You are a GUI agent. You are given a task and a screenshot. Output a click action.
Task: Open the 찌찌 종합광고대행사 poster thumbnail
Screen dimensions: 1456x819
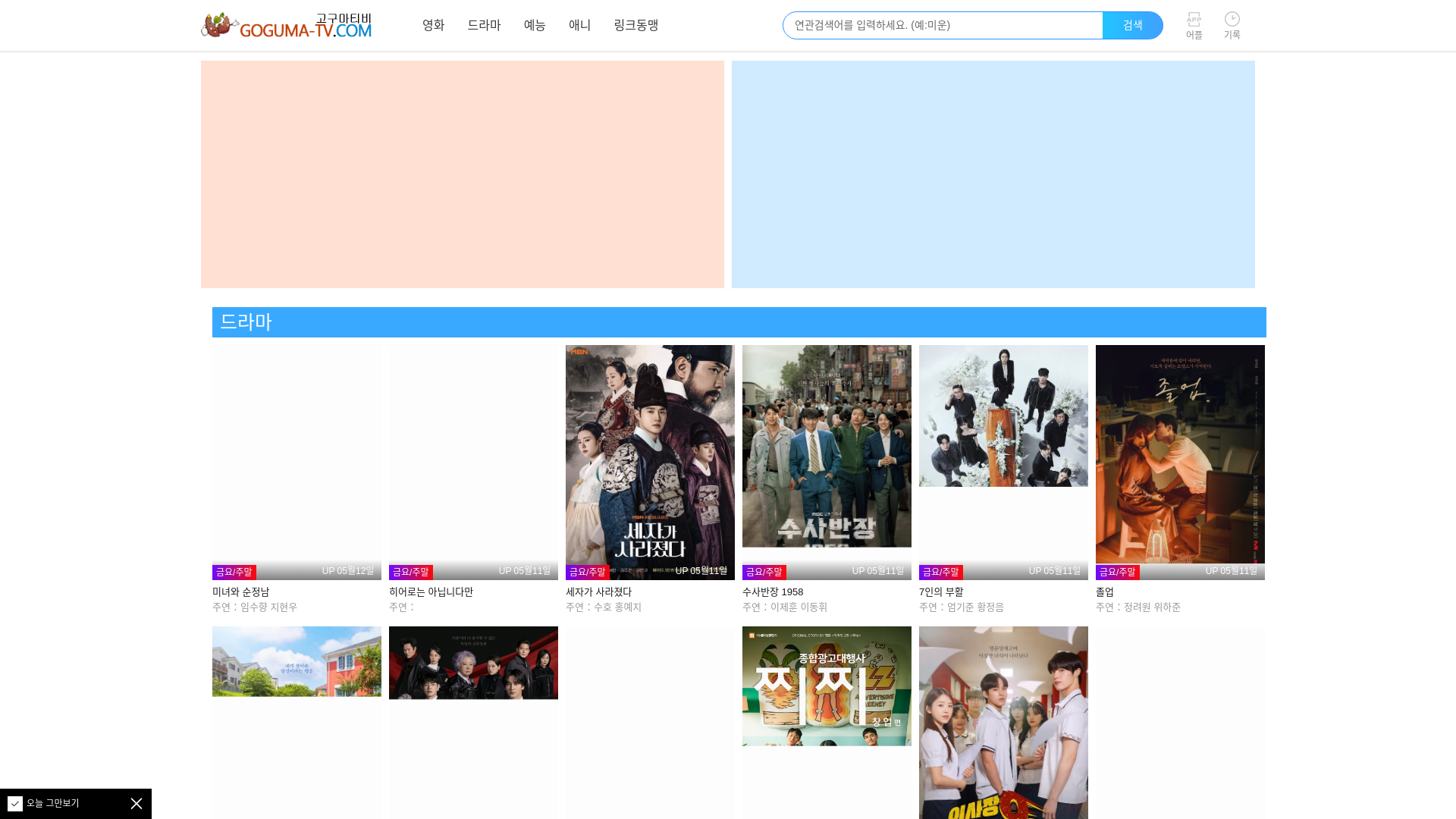pyautogui.click(x=827, y=686)
